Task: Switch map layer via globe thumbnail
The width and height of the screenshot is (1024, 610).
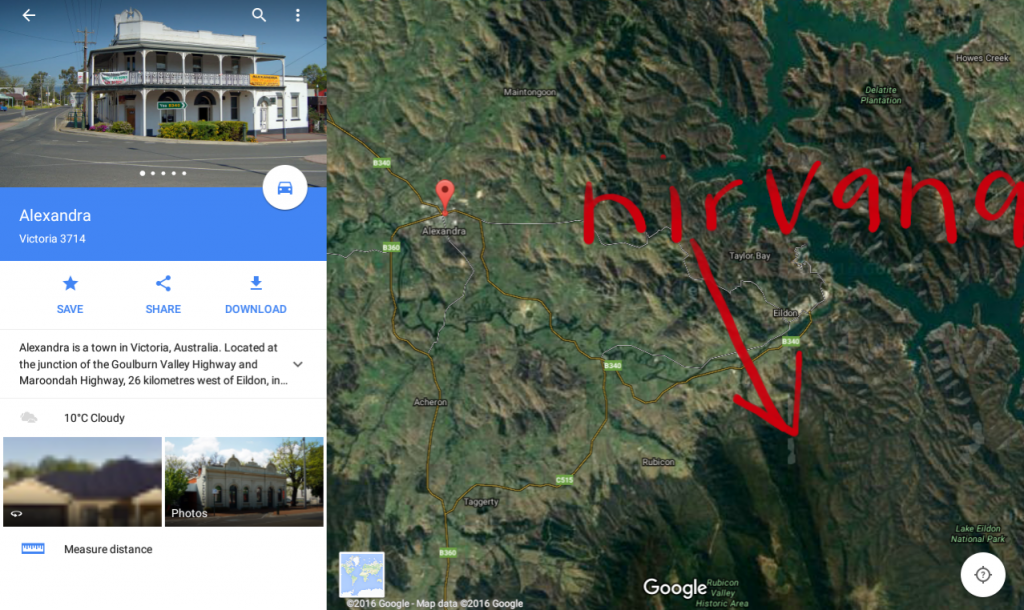Action: coord(362,575)
